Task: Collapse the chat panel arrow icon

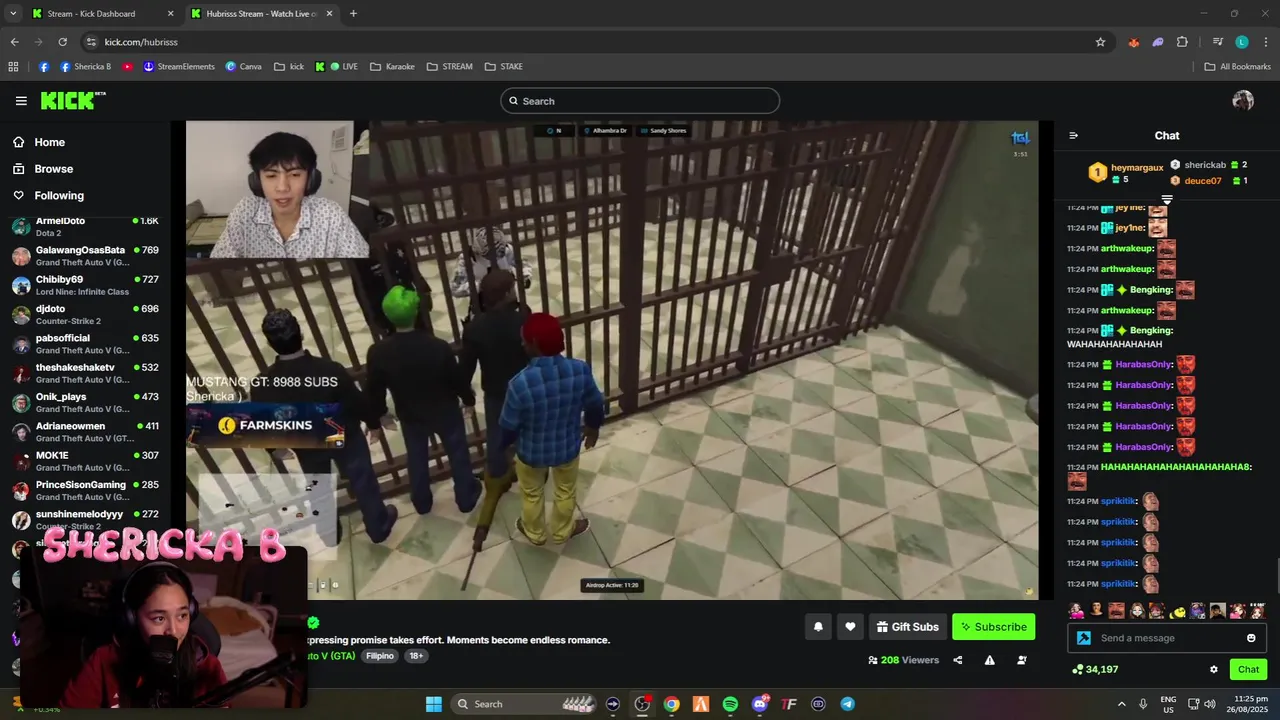Action: point(1073,136)
